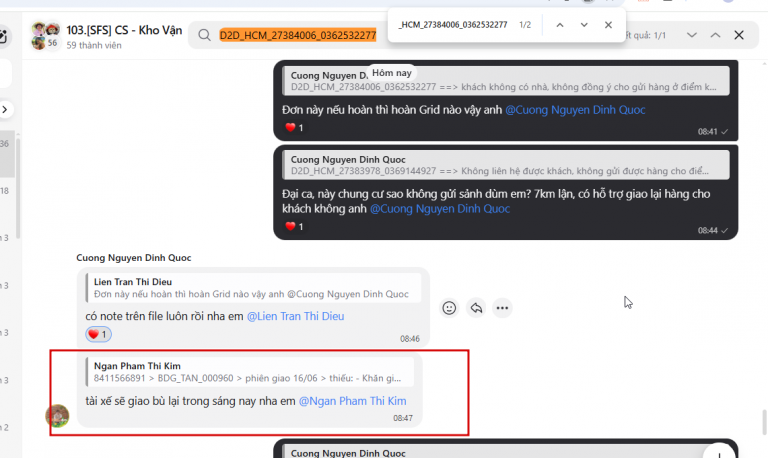Click the left sidebar scrollbar thumb
Screen dimensions: 768x458
18,189
